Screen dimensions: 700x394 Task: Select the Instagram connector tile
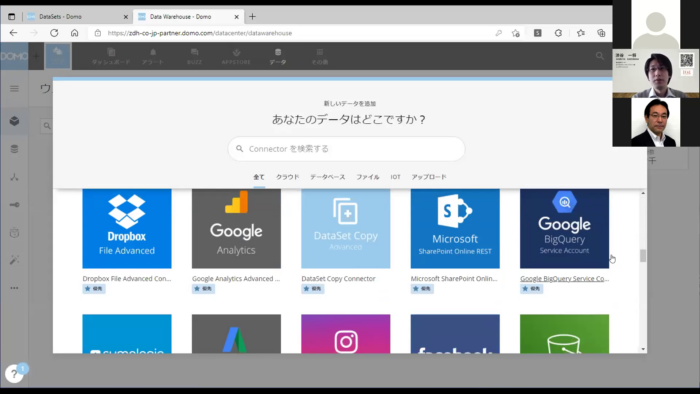[x=346, y=334]
